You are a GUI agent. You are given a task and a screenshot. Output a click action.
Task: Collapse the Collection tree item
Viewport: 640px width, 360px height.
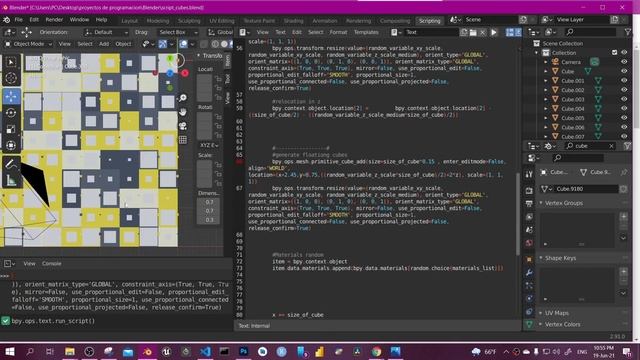537,53
